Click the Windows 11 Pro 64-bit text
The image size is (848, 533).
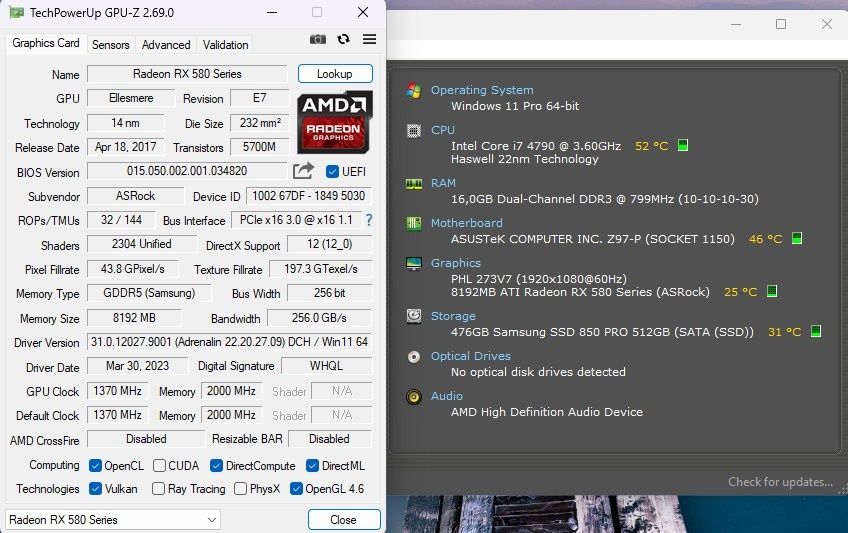pyautogui.click(x=515, y=106)
